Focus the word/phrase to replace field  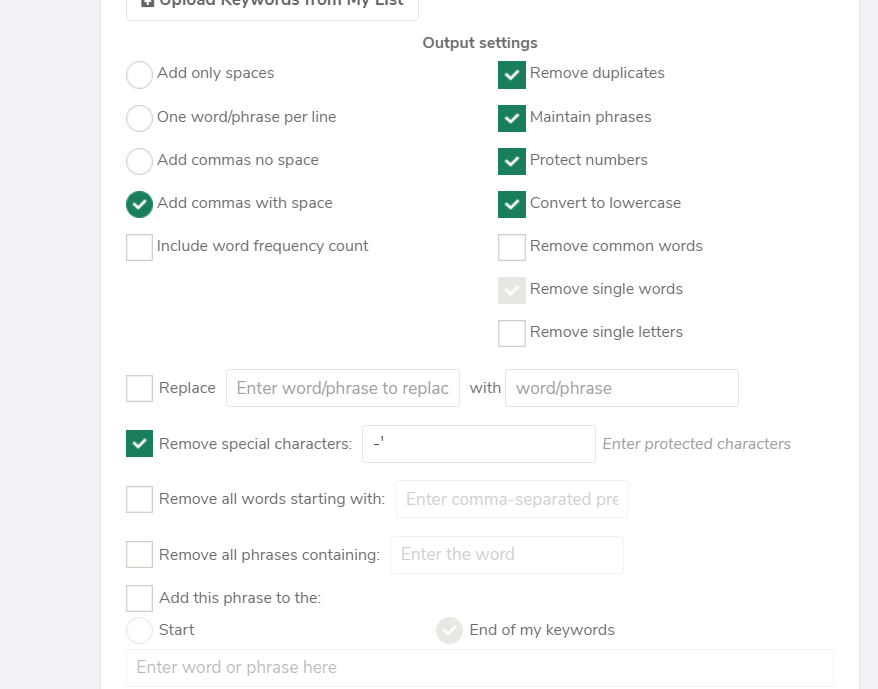[x=343, y=388]
